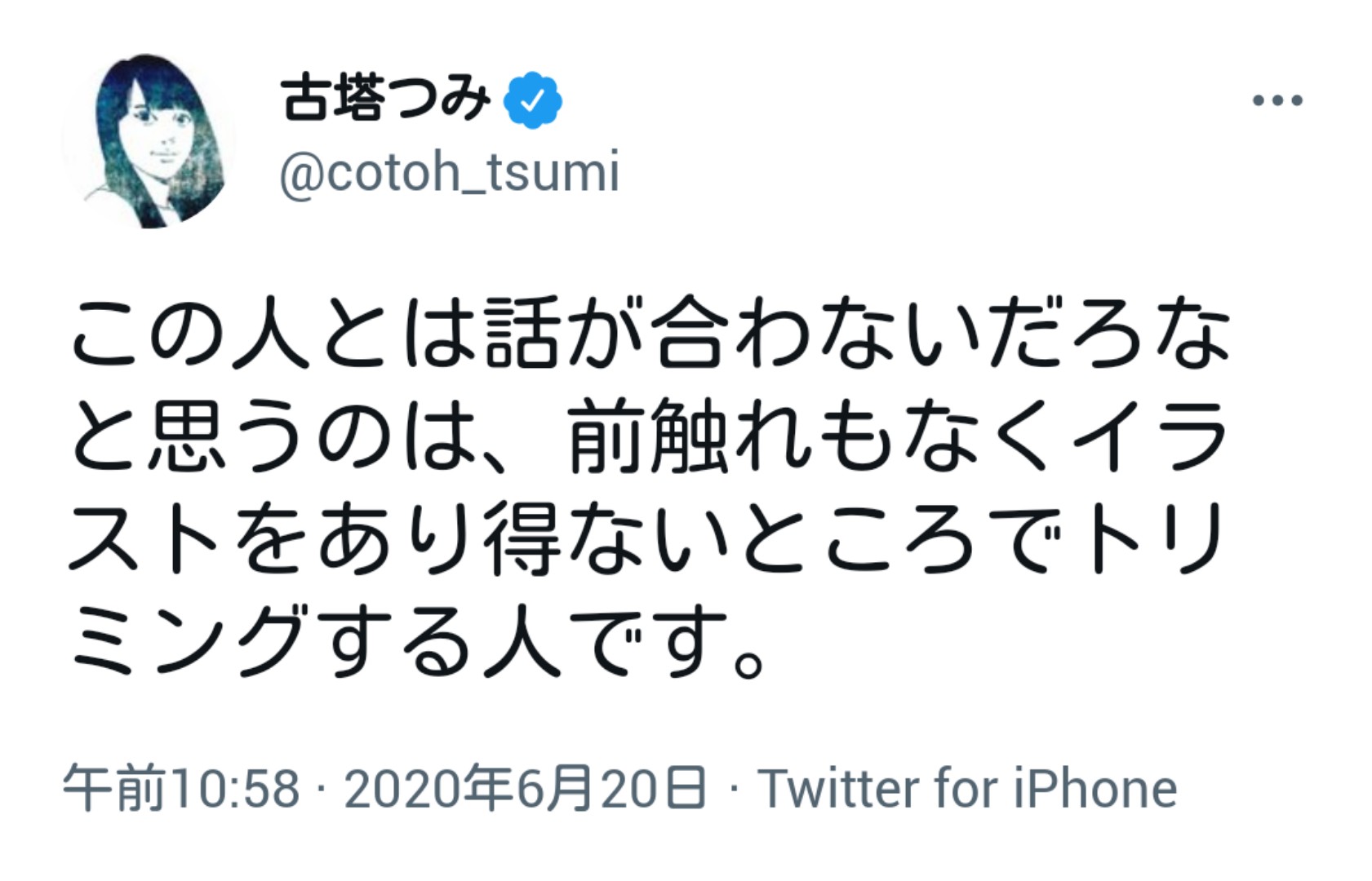The height and width of the screenshot is (881, 1372).
Task: Click the display name 古塔つみ
Action: (385, 100)
